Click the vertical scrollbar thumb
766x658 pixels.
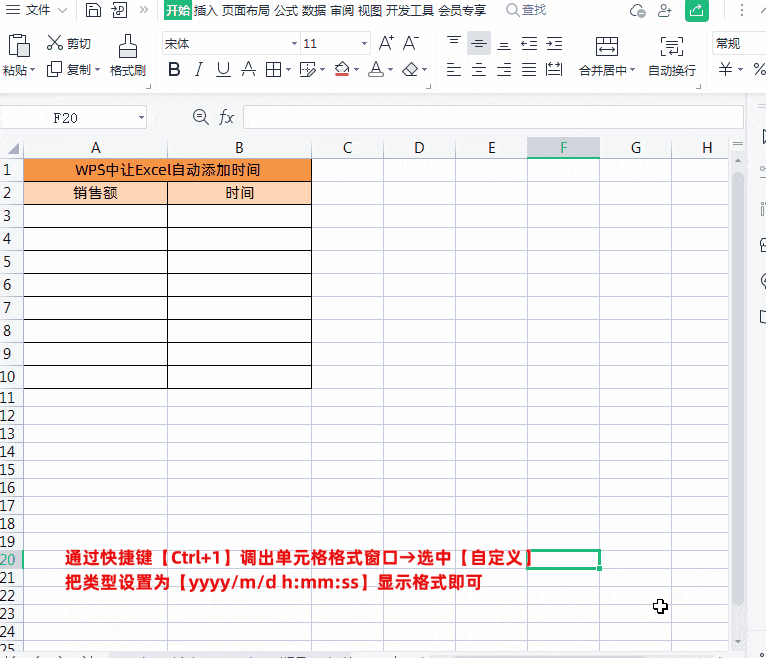pos(738,388)
